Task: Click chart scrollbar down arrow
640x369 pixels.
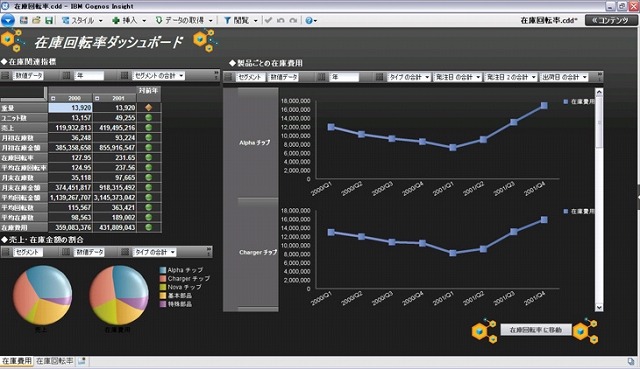Action: point(599,307)
